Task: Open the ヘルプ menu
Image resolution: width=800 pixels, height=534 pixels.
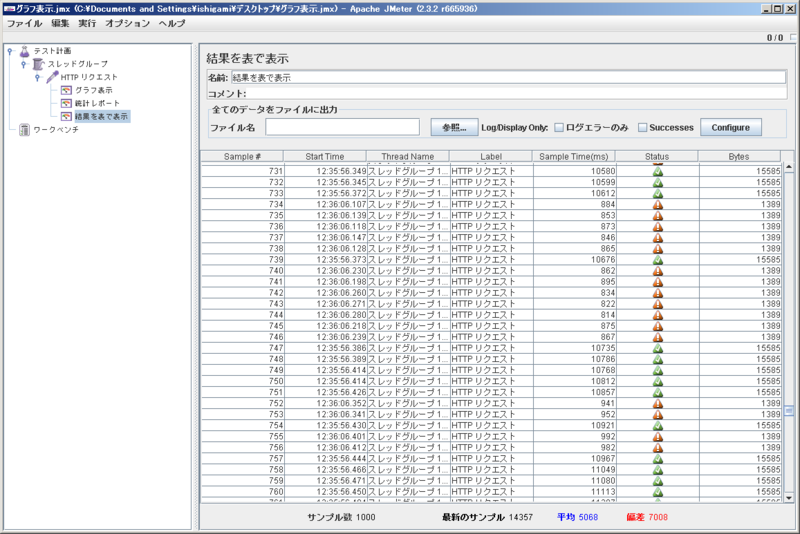Action: [x=172, y=23]
